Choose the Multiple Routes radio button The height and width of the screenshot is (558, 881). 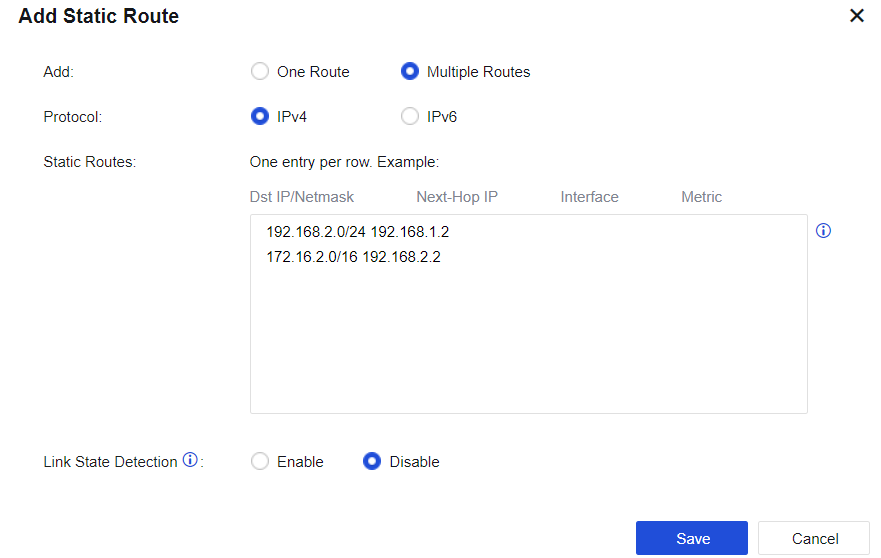(x=410, y=72)
